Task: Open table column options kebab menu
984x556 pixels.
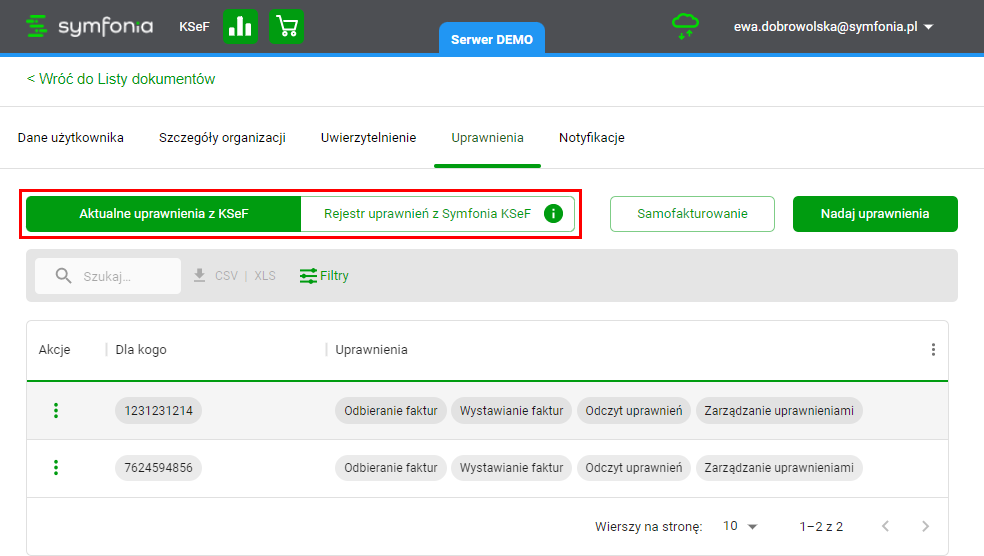Action: click(933, 350)
